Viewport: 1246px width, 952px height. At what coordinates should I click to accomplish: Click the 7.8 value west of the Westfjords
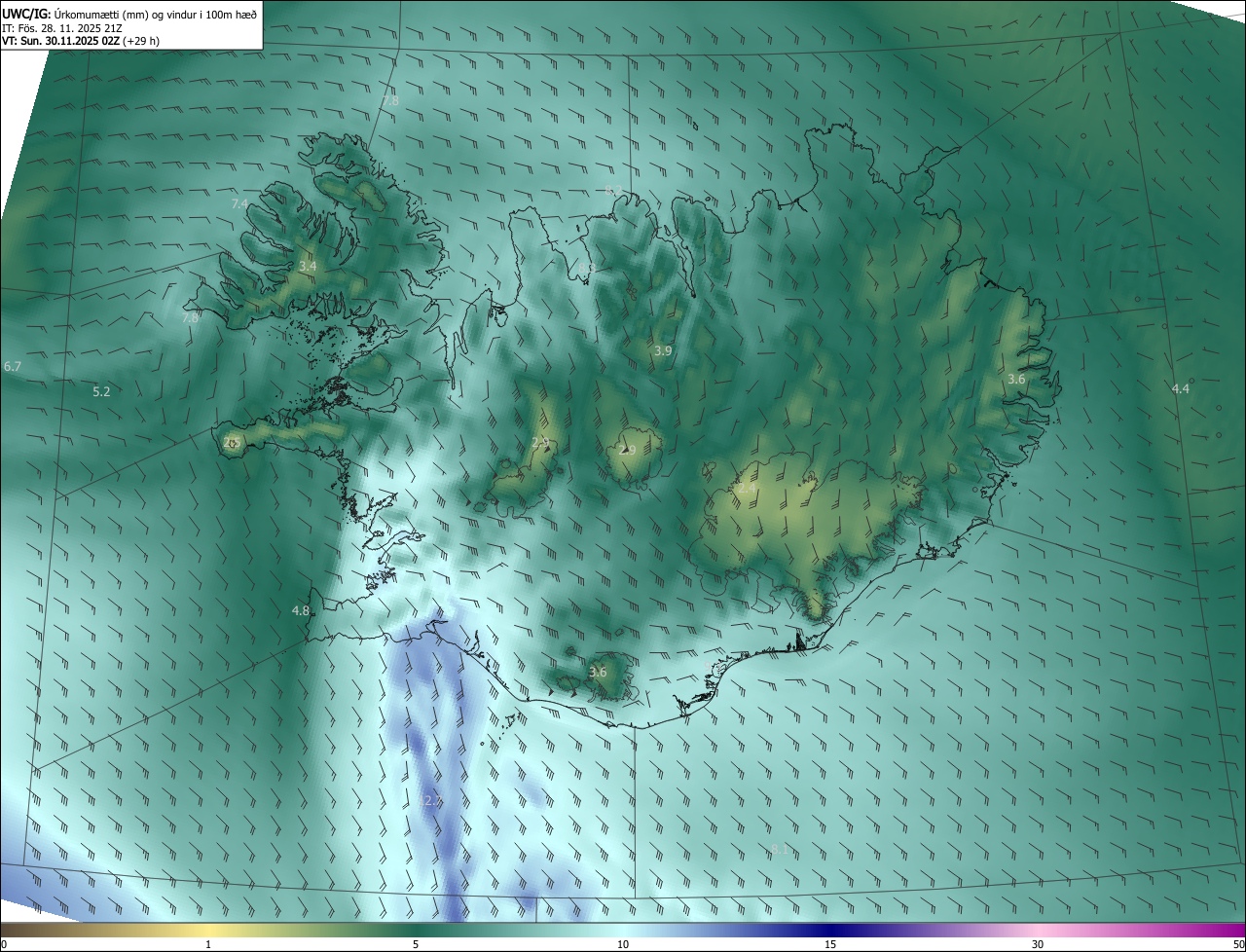pos(190,317)
